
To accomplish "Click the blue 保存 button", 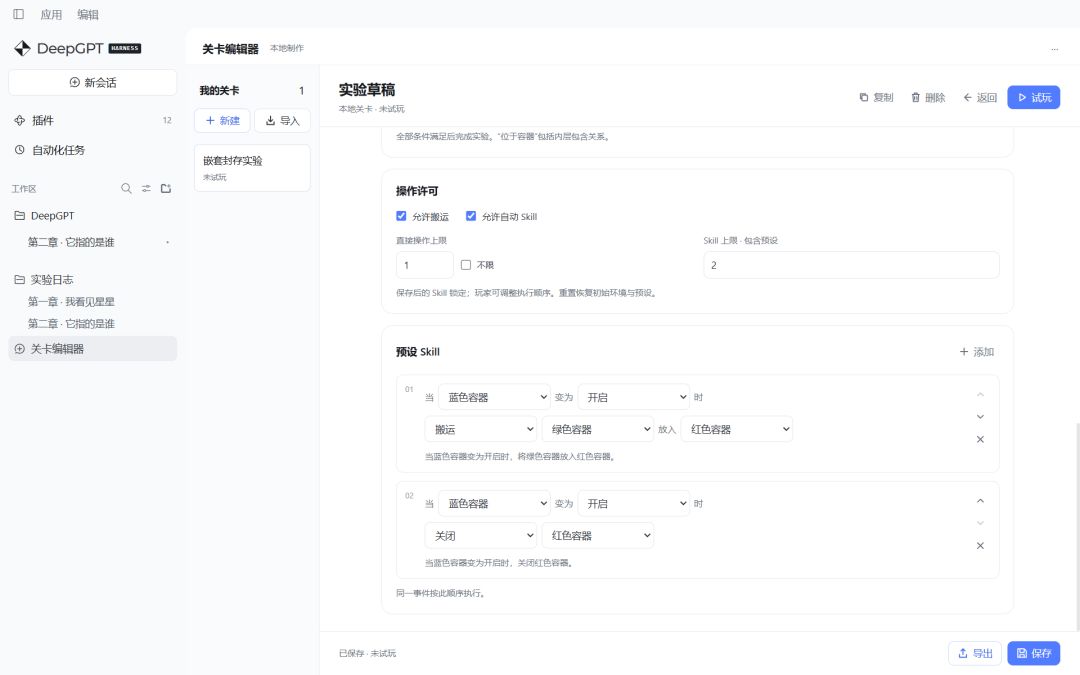I will click(1034, 653).
